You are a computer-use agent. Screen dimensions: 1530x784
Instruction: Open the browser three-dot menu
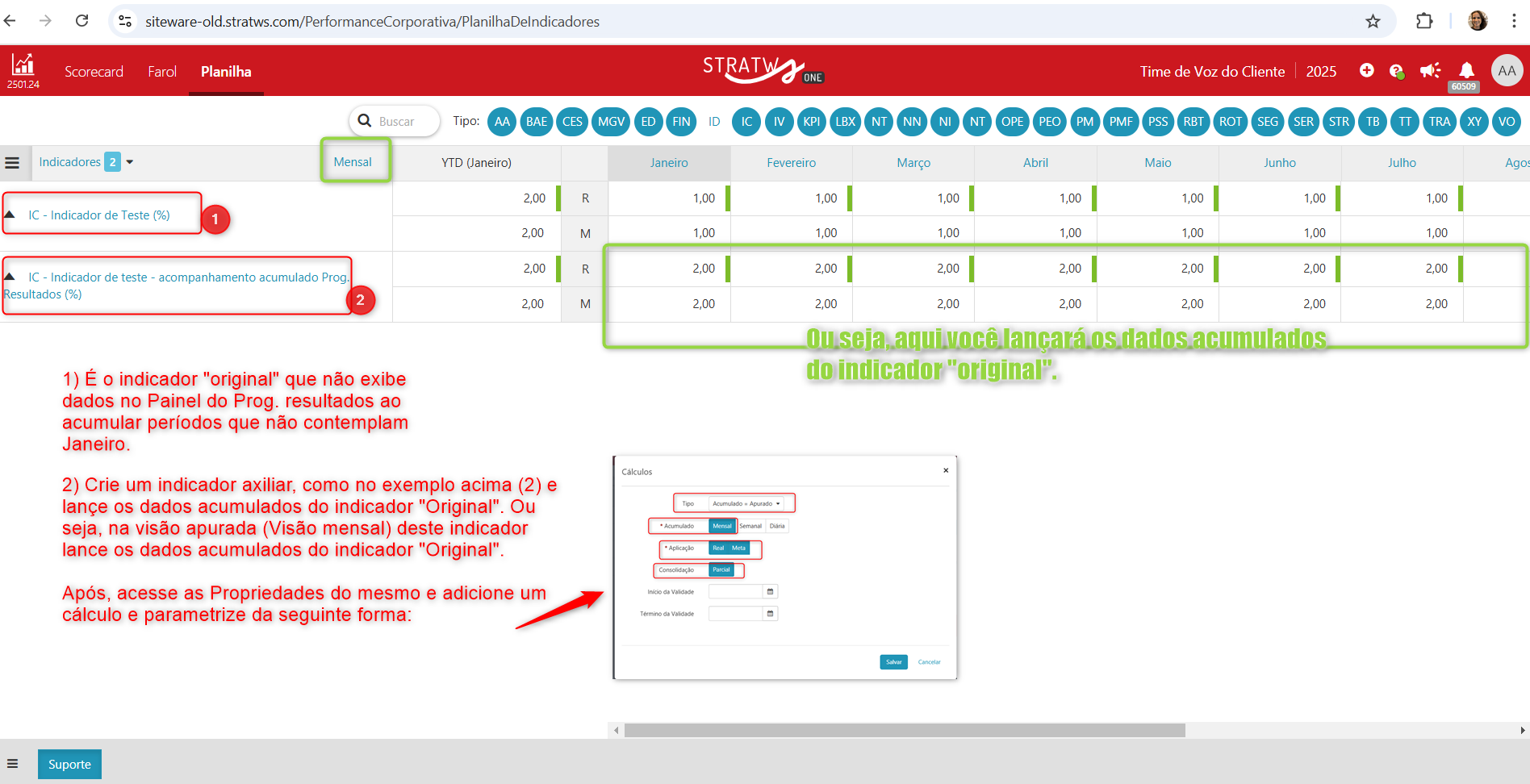point(1514,21)
